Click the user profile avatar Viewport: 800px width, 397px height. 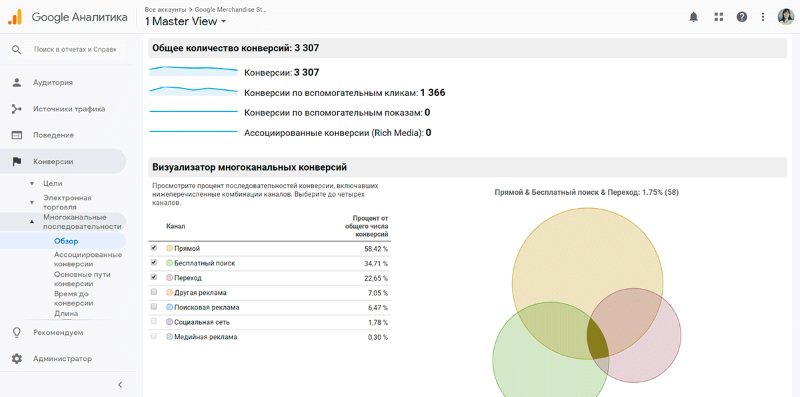pyautogui.click(x=786, y=17)
